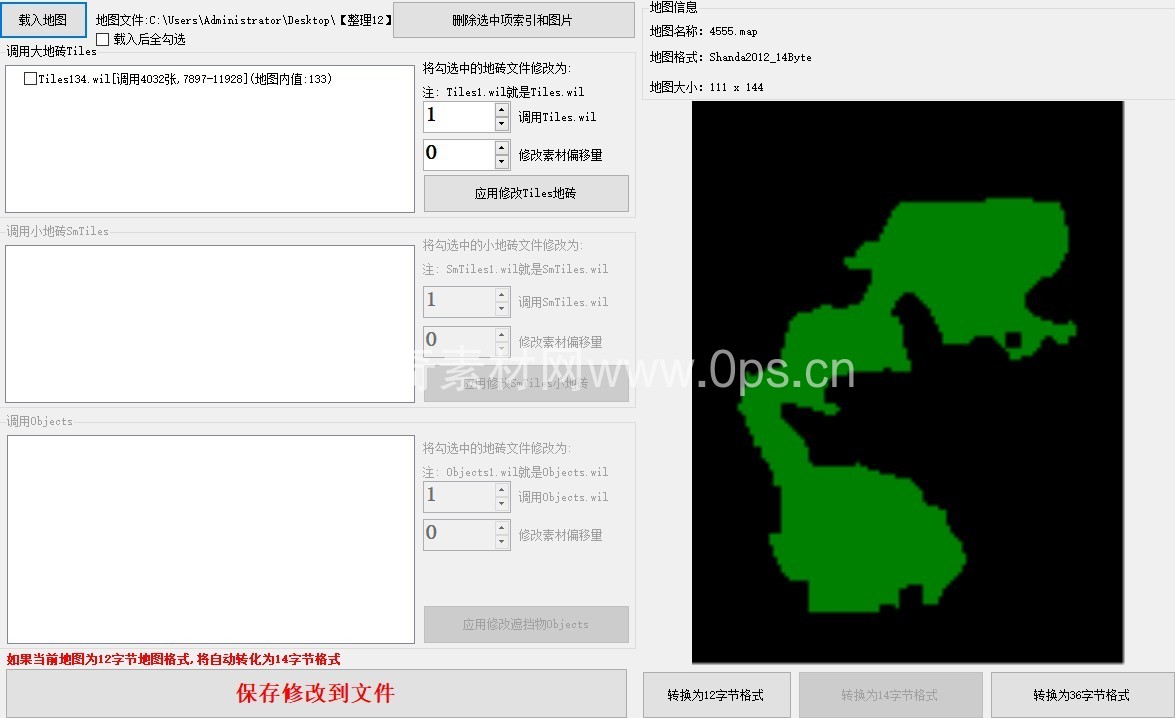The width and height of the screenshot is (1175, 718).
Task: Increase the 调用Tiles.wil number value
Action: tap(502, 110)
